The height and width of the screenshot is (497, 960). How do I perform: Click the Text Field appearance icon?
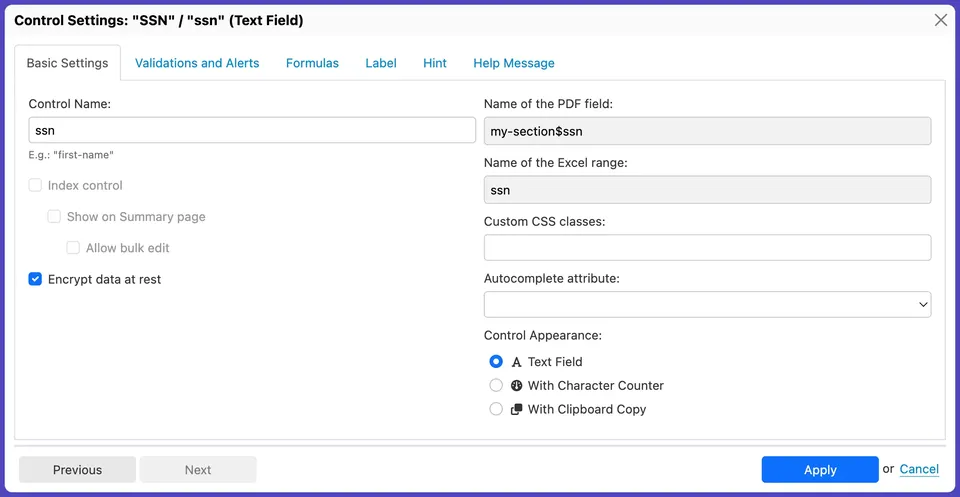point(517,362)
